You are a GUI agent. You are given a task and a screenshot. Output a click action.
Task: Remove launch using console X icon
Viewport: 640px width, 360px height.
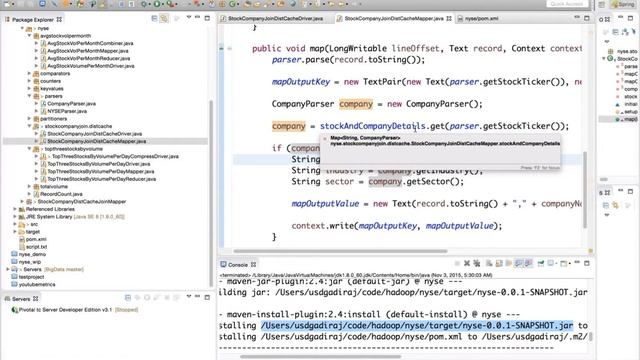[467, 264]
